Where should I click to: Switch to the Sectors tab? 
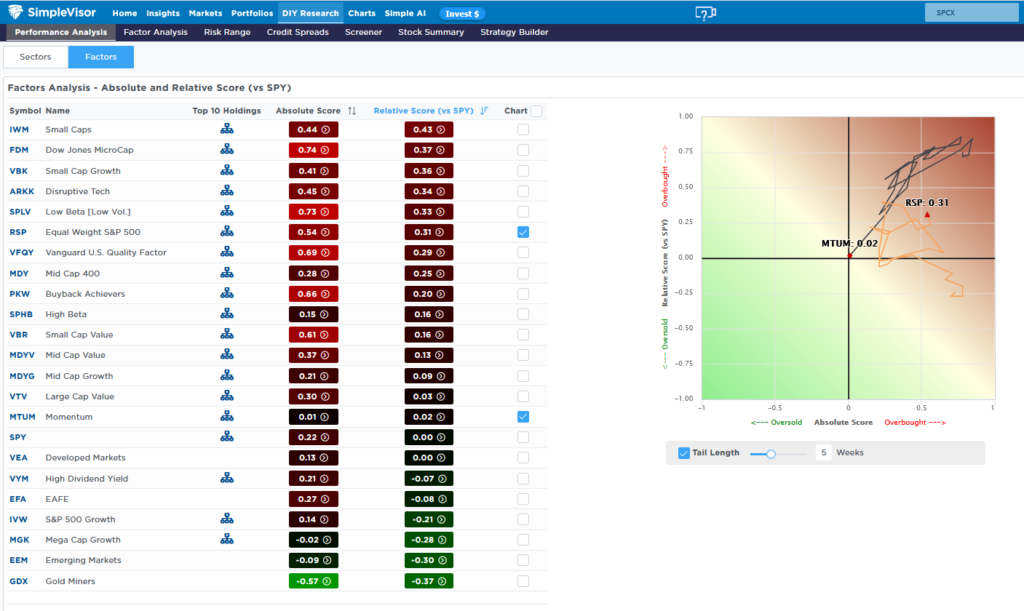pos(35,57)
